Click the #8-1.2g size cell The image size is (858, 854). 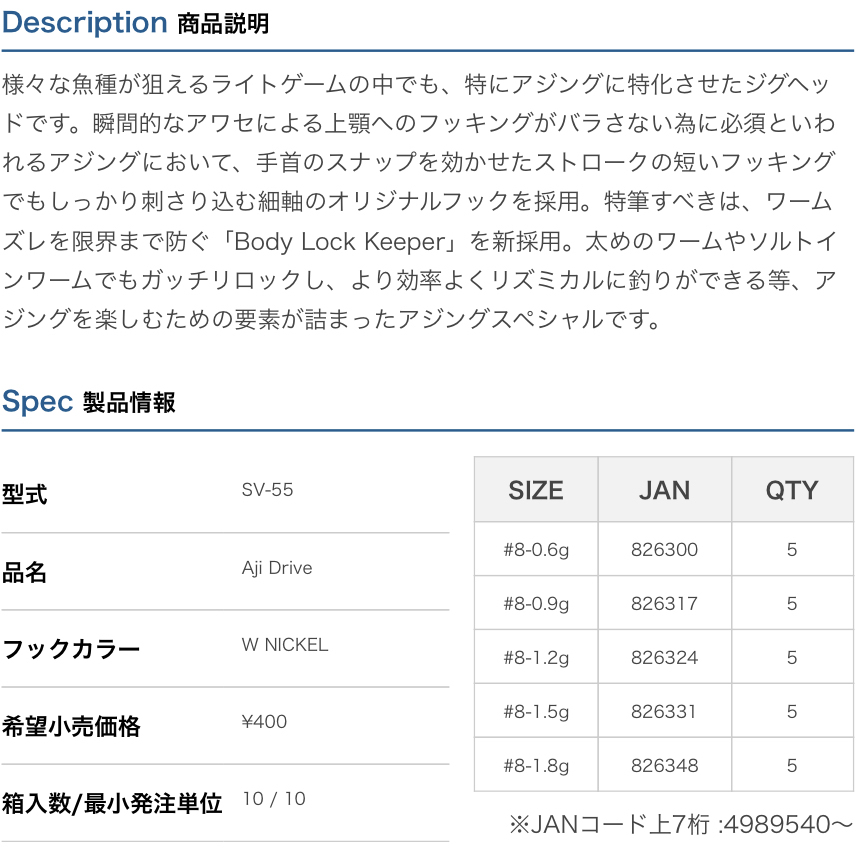coord(536,657)
